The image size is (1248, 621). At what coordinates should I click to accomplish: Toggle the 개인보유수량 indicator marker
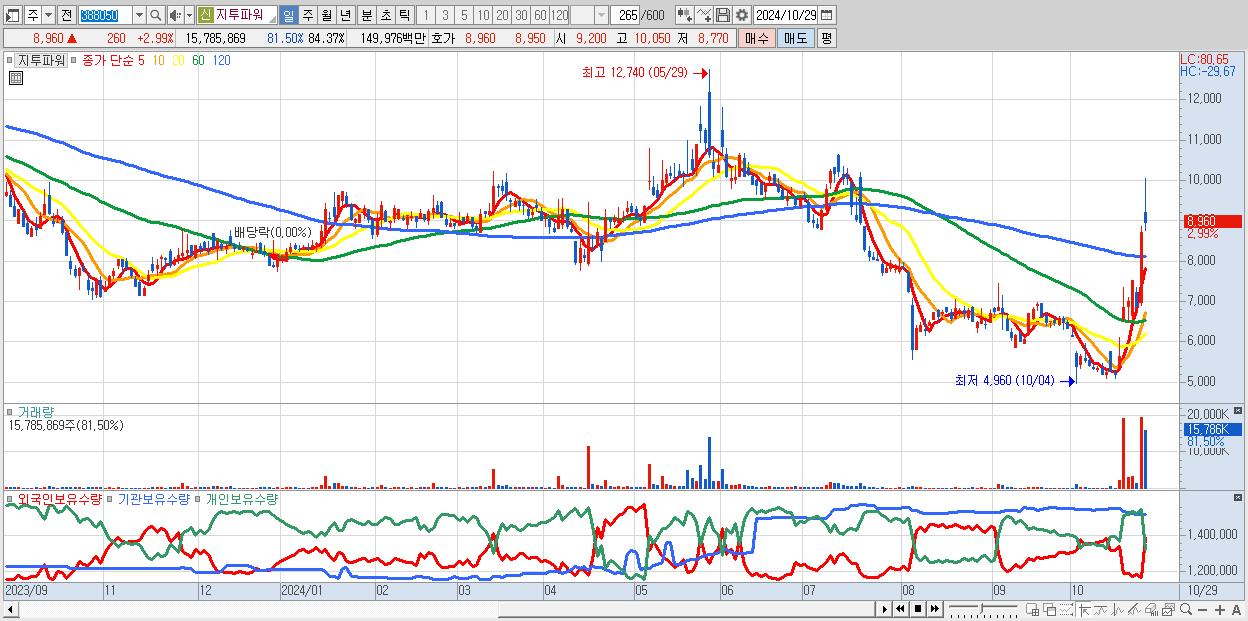tap(199, 498)
